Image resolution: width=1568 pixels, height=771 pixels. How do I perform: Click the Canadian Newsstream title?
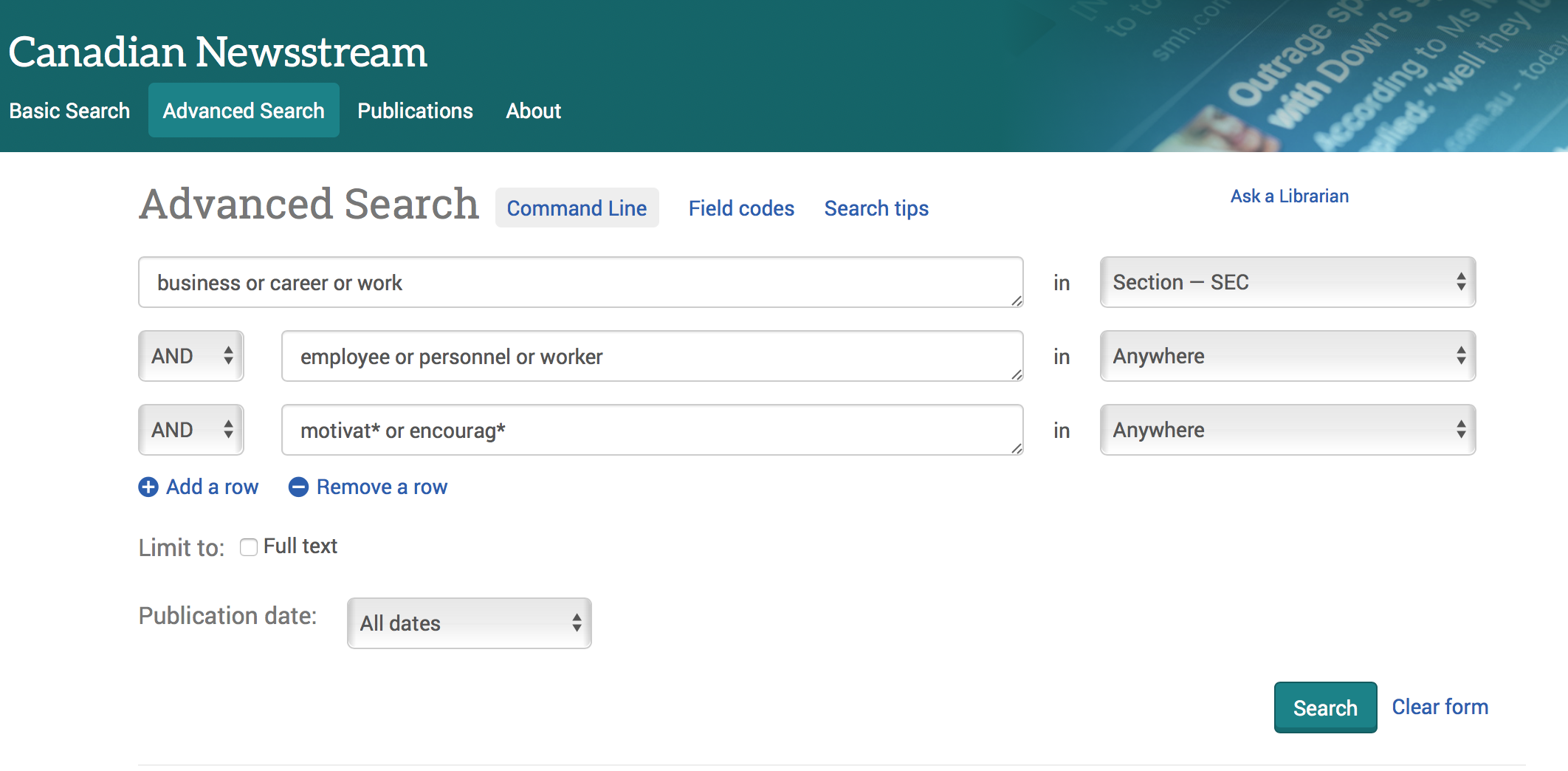218,52
